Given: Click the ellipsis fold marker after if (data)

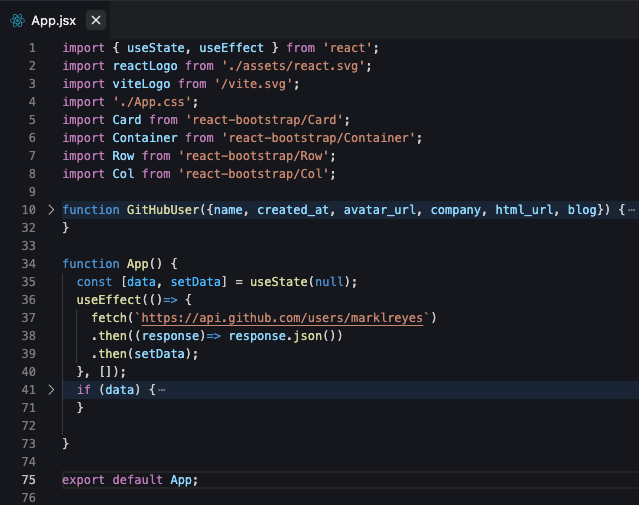Looking at the screenshot, I should 161,389.
